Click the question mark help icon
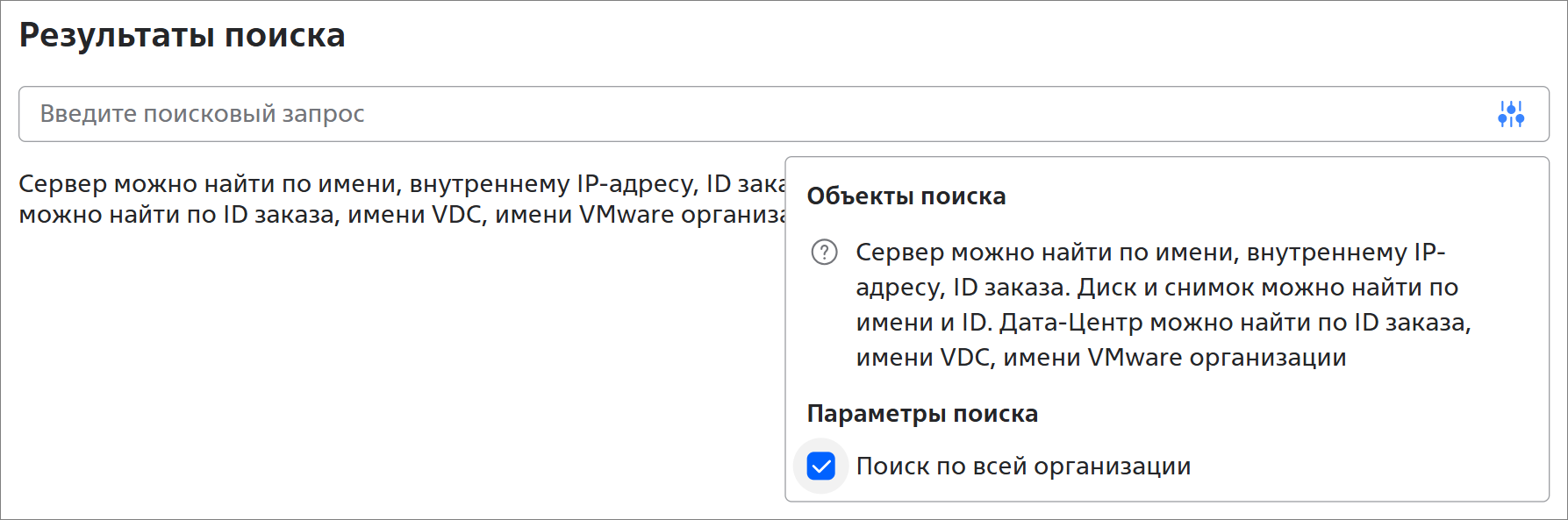 (x=824, y=253)
